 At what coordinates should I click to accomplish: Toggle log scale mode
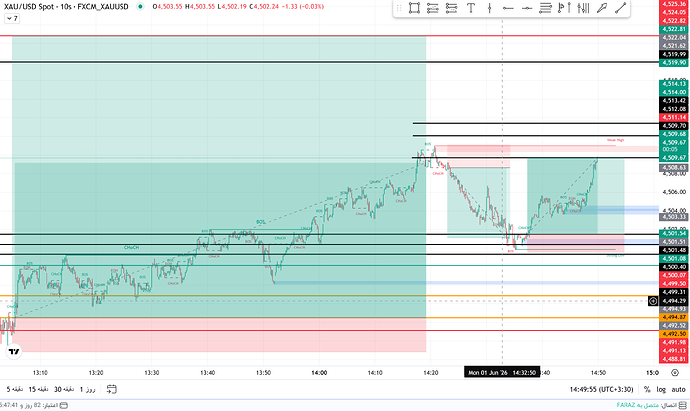(661, 389)
